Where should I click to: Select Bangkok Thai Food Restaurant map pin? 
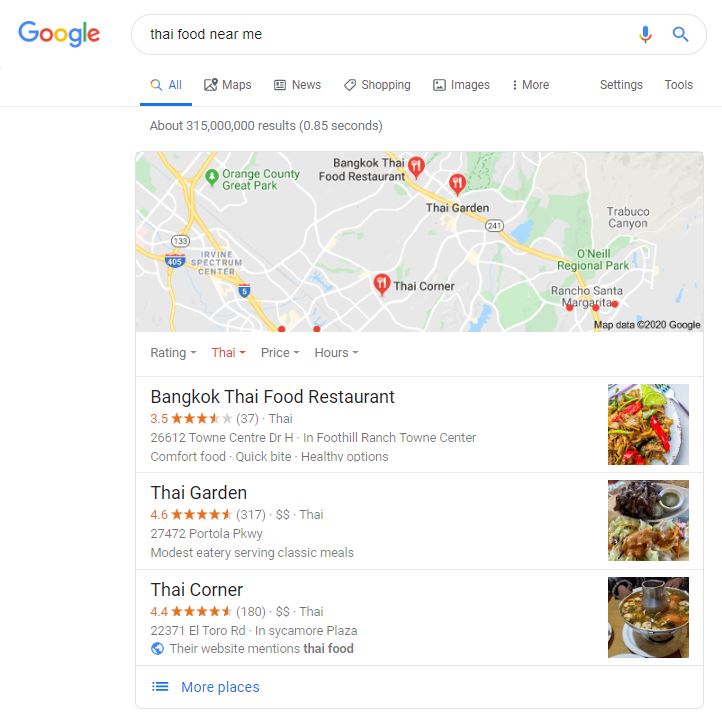coord(416,167)
